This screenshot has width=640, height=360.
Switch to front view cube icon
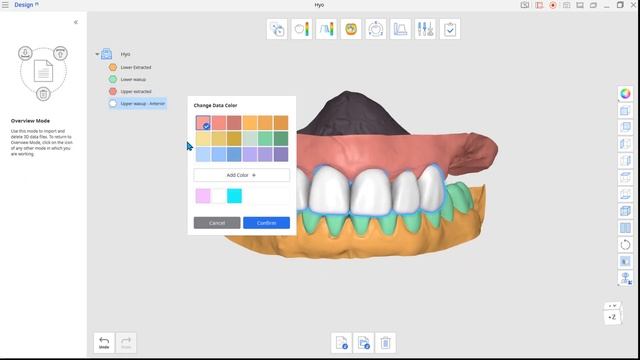[625, 111]
